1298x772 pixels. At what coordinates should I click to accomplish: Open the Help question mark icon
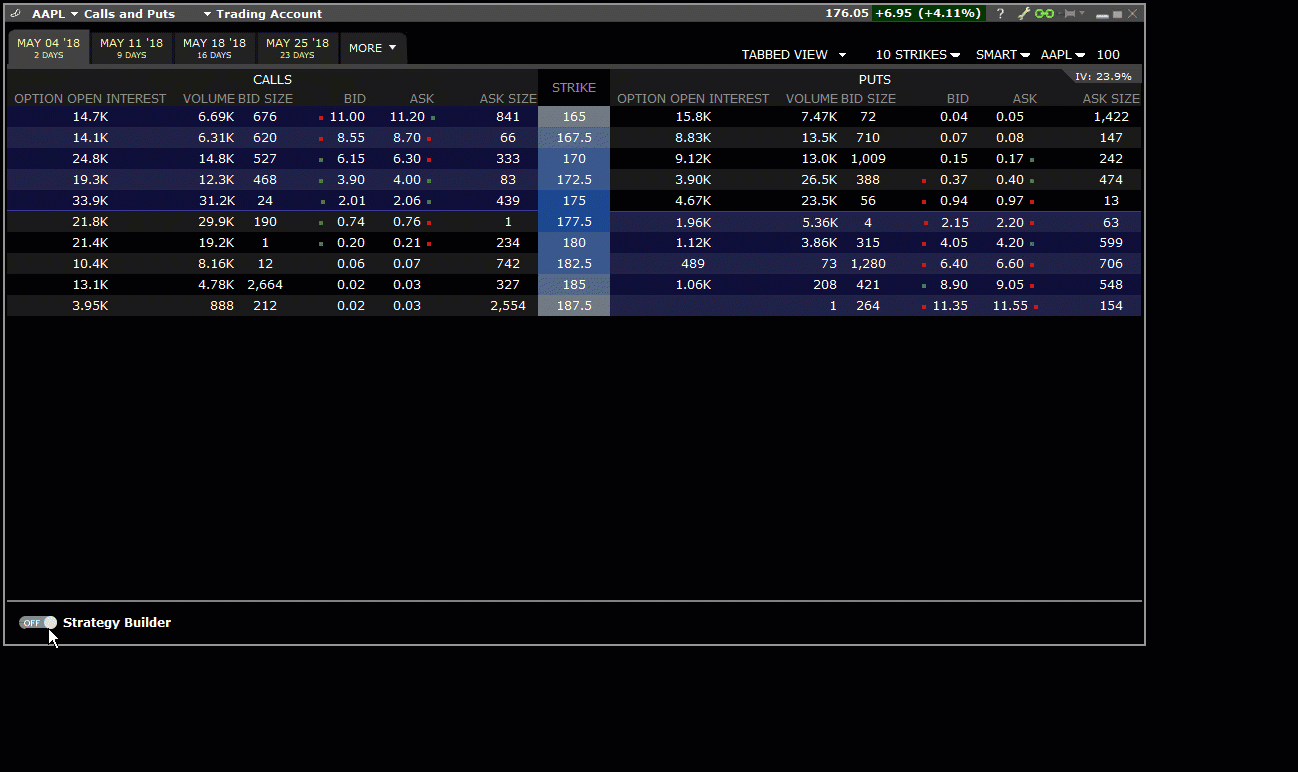1000,13
